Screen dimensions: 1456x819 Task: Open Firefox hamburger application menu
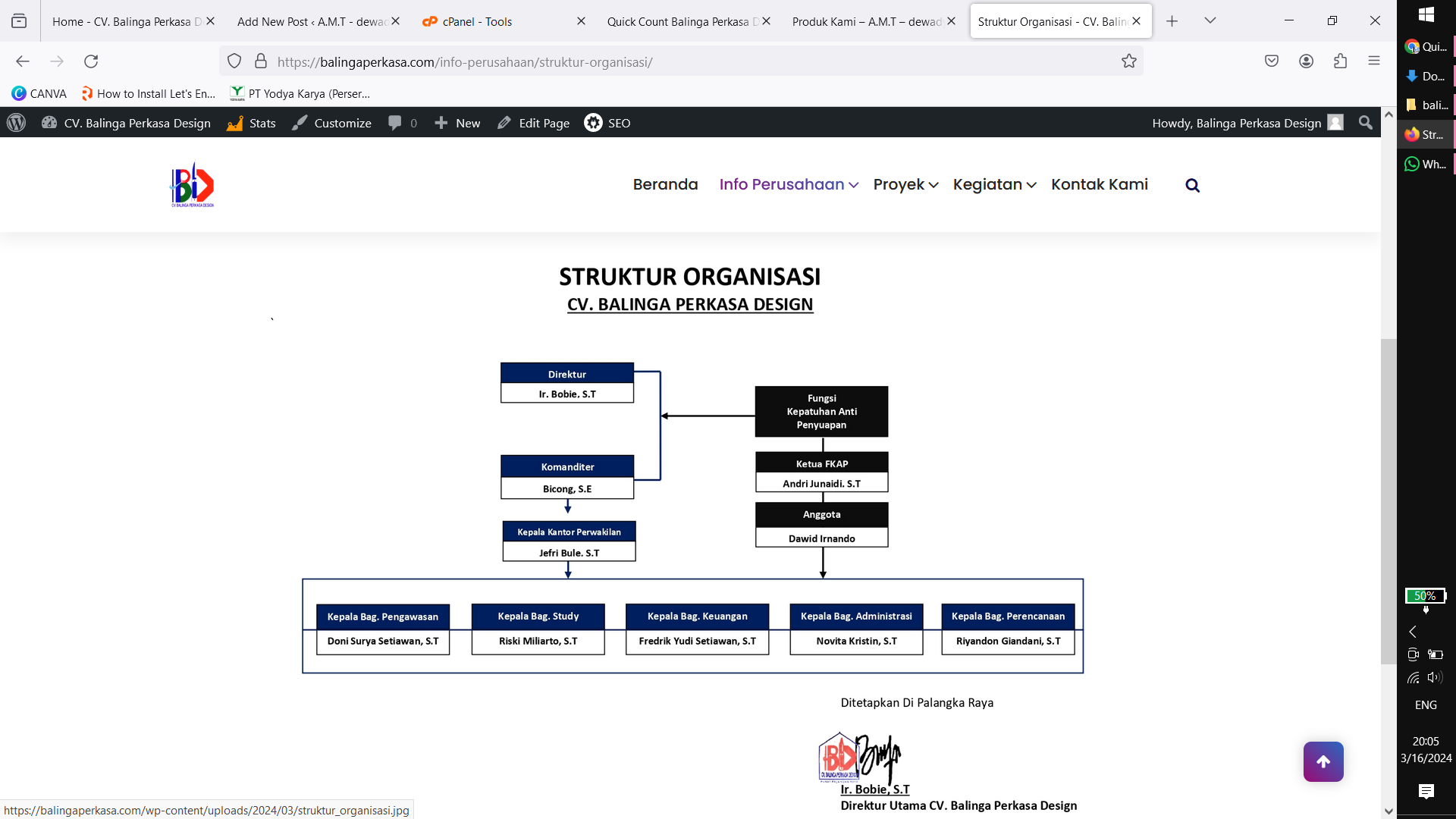coord(1374,61)
